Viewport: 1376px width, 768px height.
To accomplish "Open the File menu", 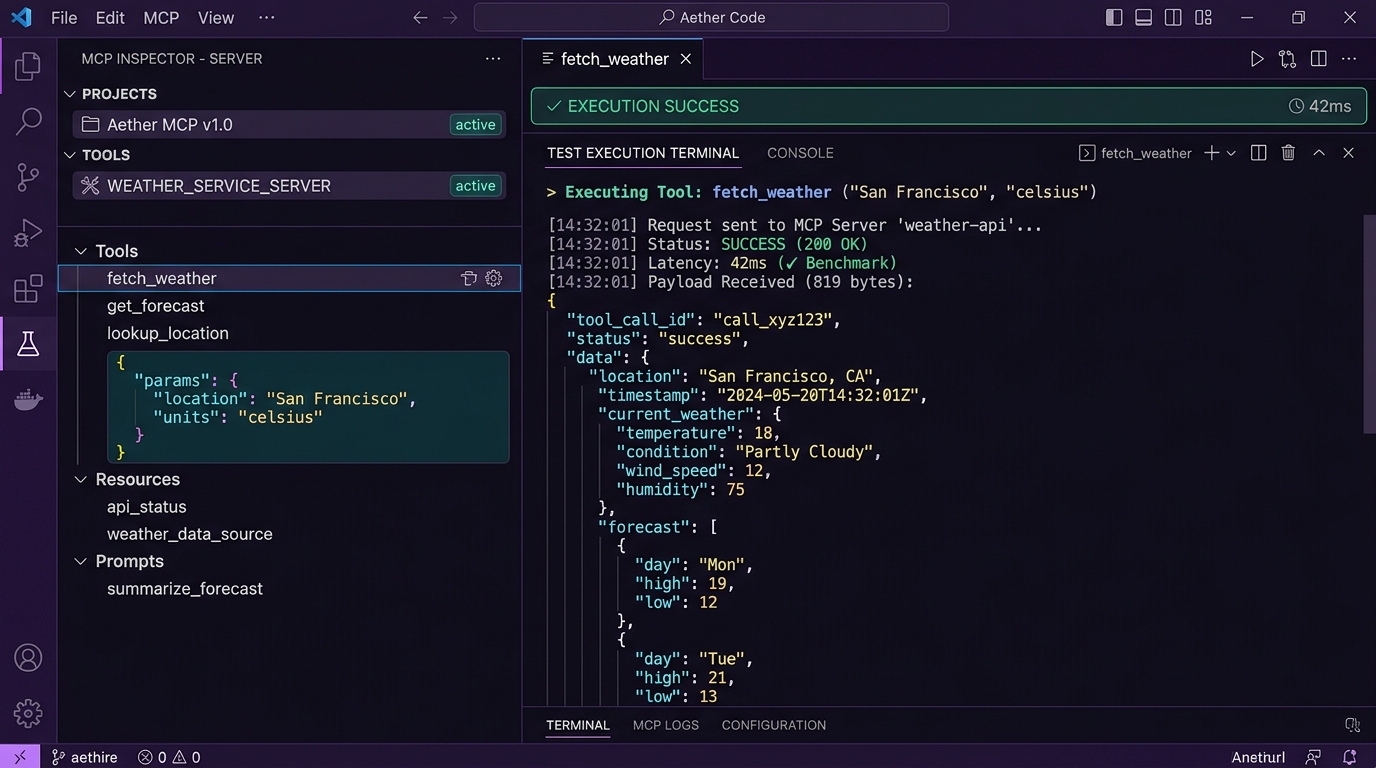I will click(63, 18).
